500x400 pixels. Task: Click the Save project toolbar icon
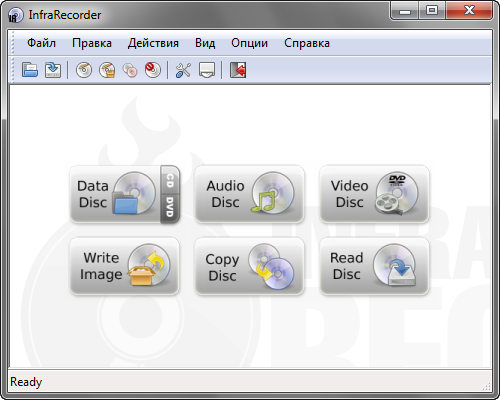[53, 70]
